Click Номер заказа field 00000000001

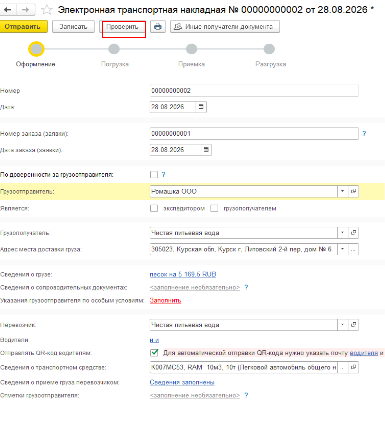[x=254, y=133]
